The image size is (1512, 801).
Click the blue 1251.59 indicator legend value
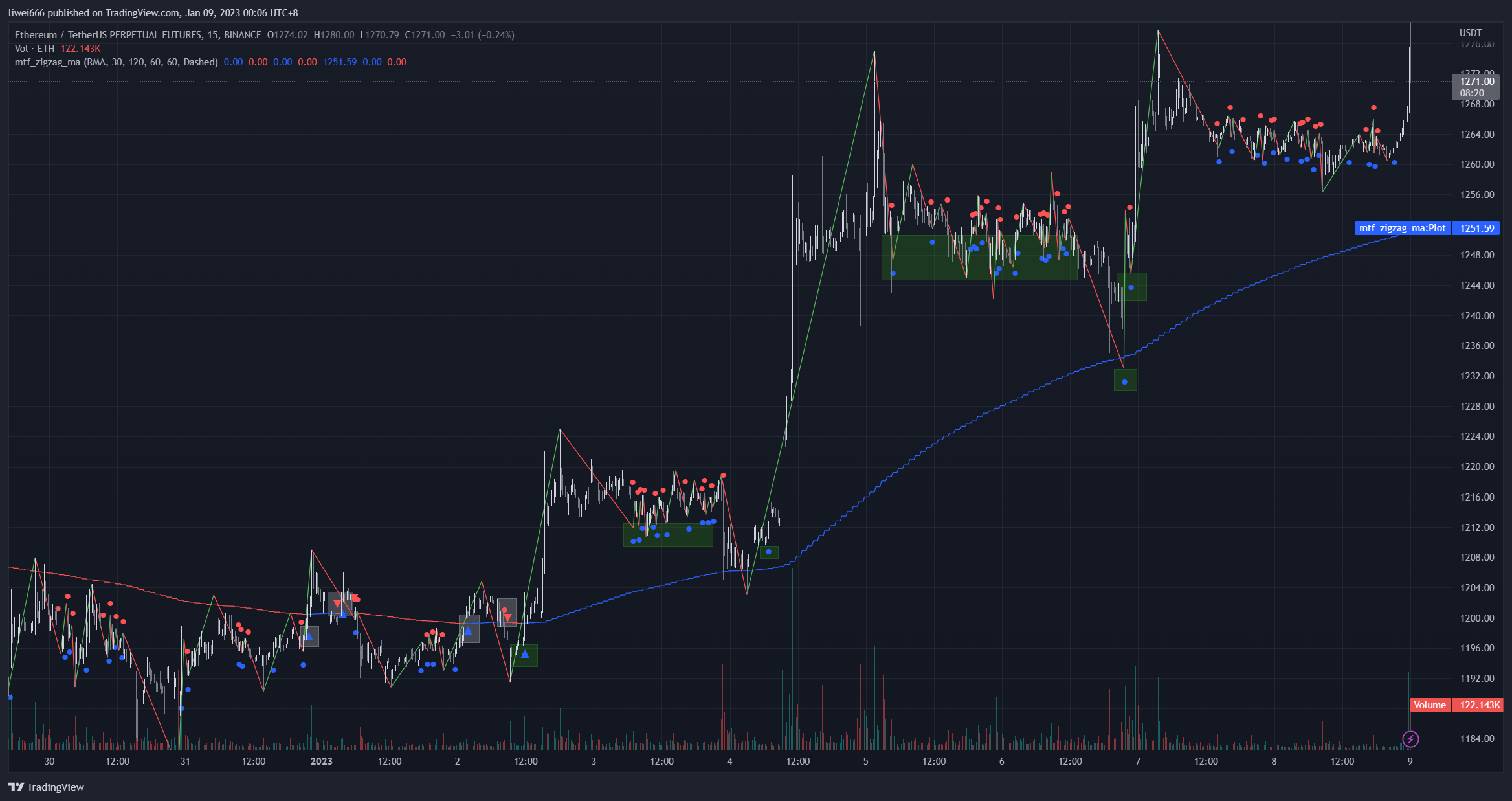tap(340, 62)
